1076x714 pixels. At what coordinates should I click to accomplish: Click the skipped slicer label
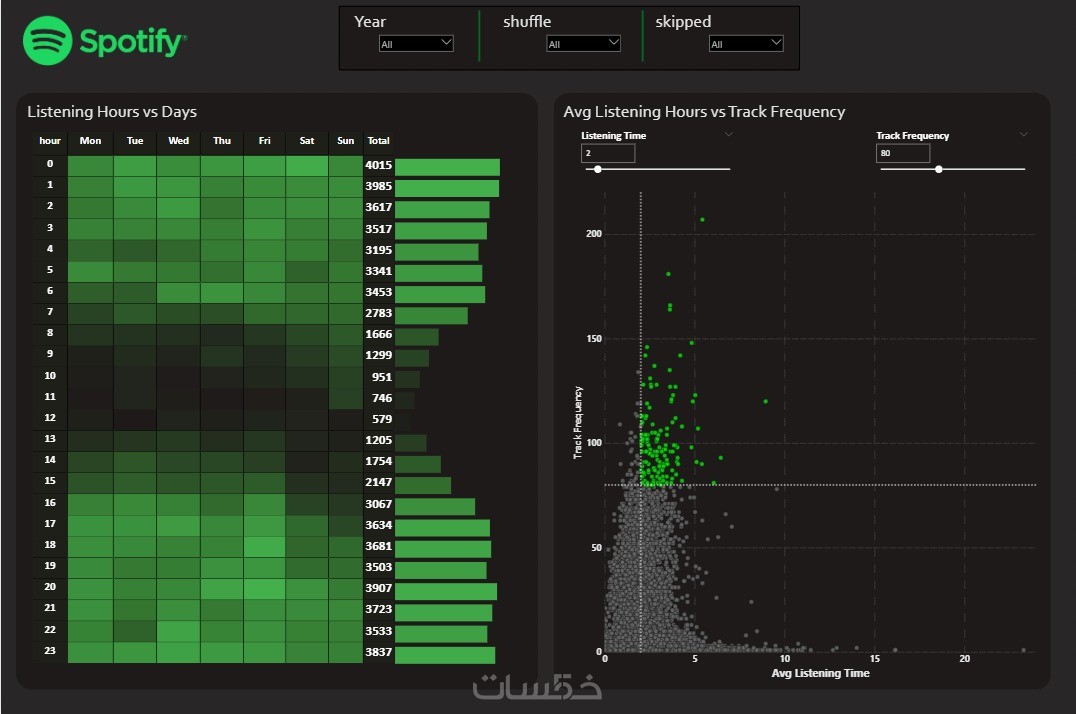(683, 22)
